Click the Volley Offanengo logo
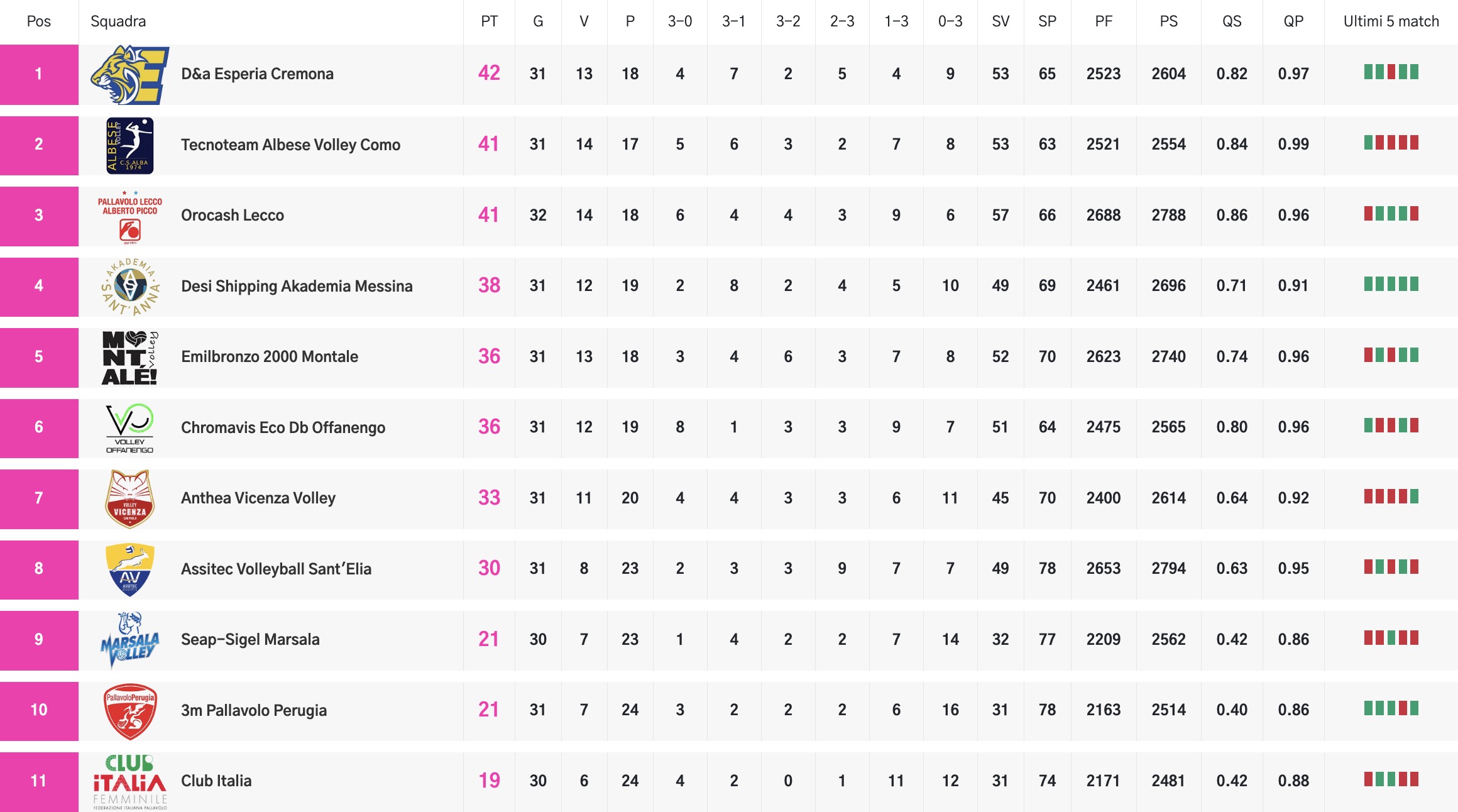Image resolution: width=1458 pixels, height=812 pixels. pos(129,428)
